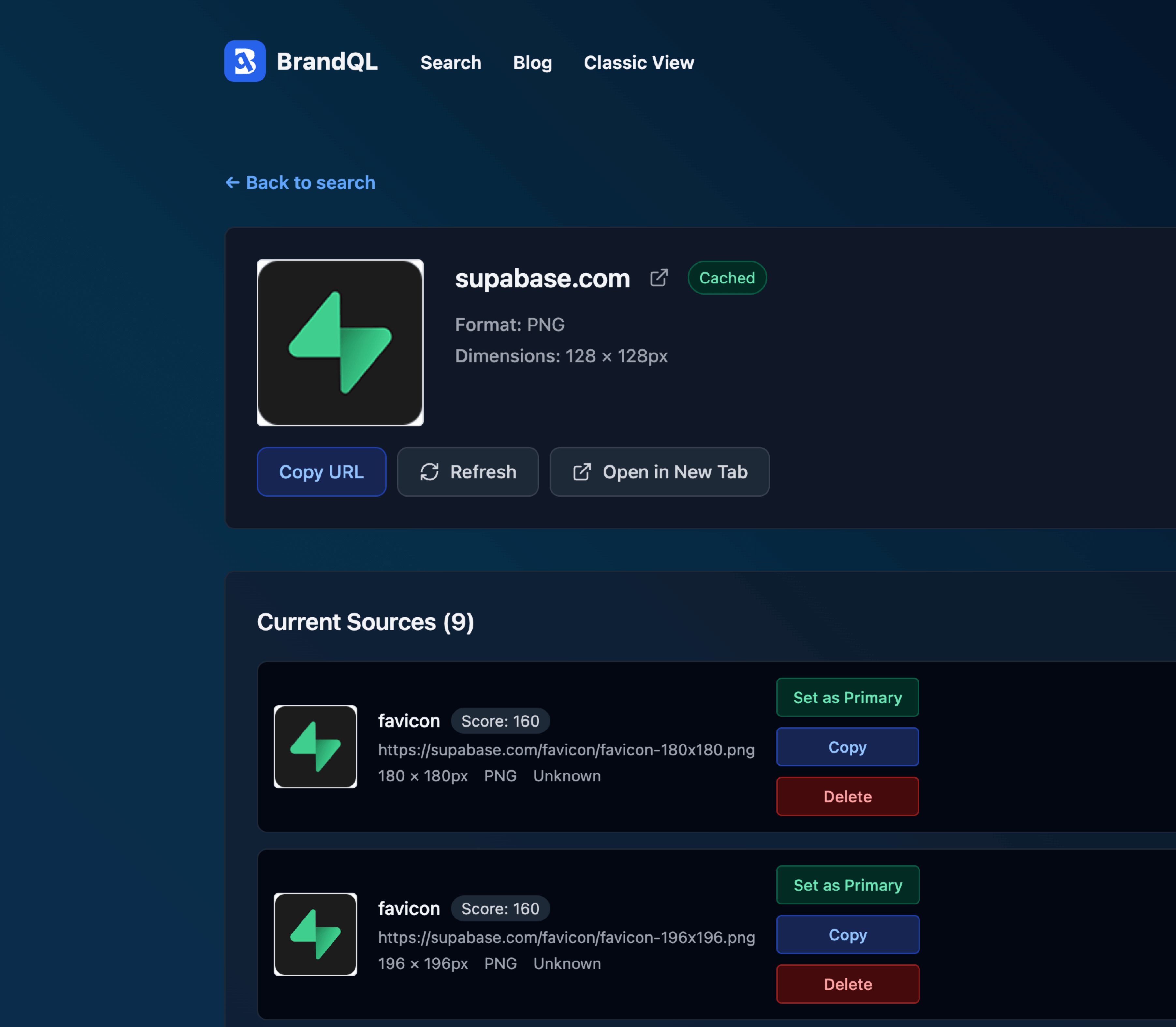
Task: Click Score: 160 badge of 196x196 favicon
Action: click(501, 909)
